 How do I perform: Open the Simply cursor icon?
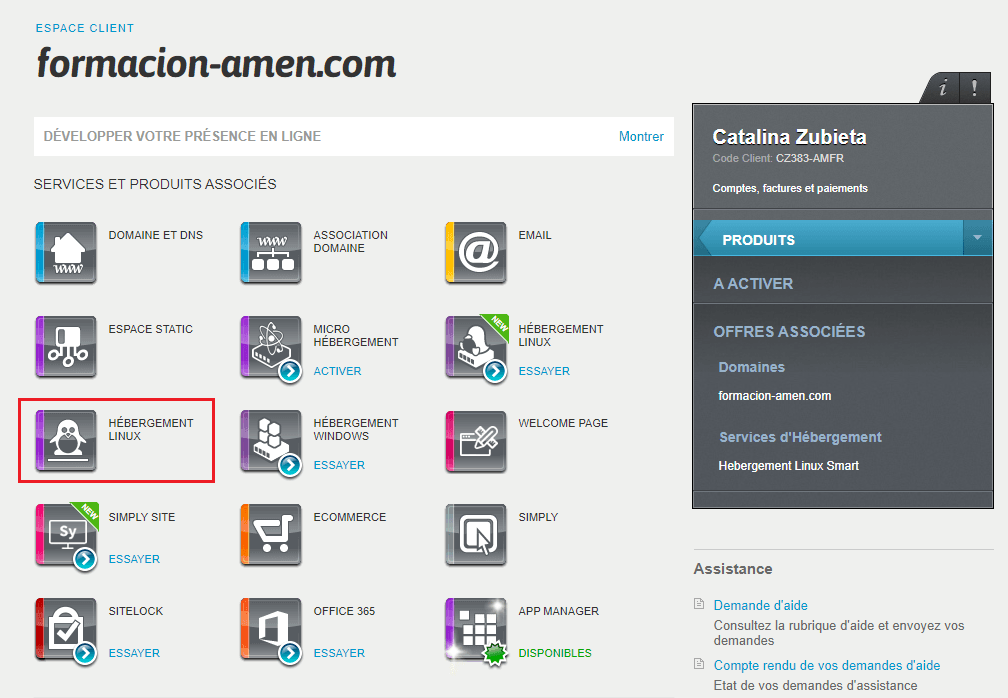click(476, 534)
